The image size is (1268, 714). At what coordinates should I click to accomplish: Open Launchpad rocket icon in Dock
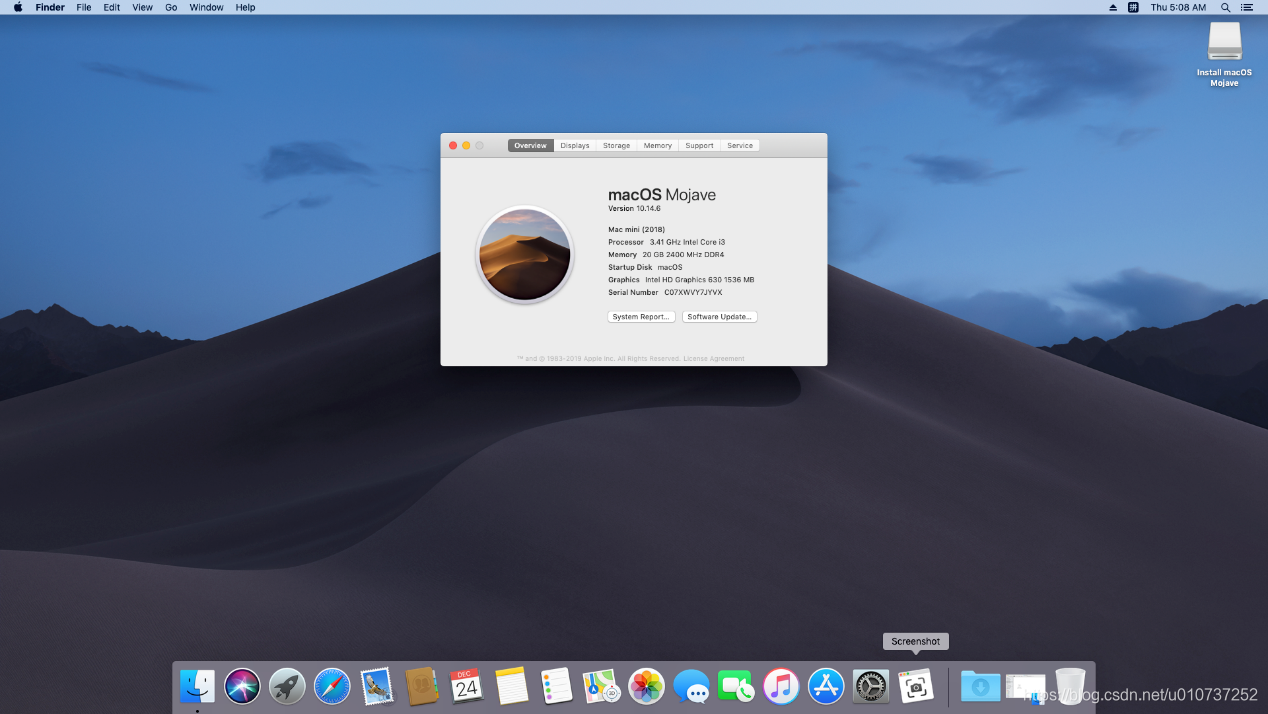click(287, 686)
